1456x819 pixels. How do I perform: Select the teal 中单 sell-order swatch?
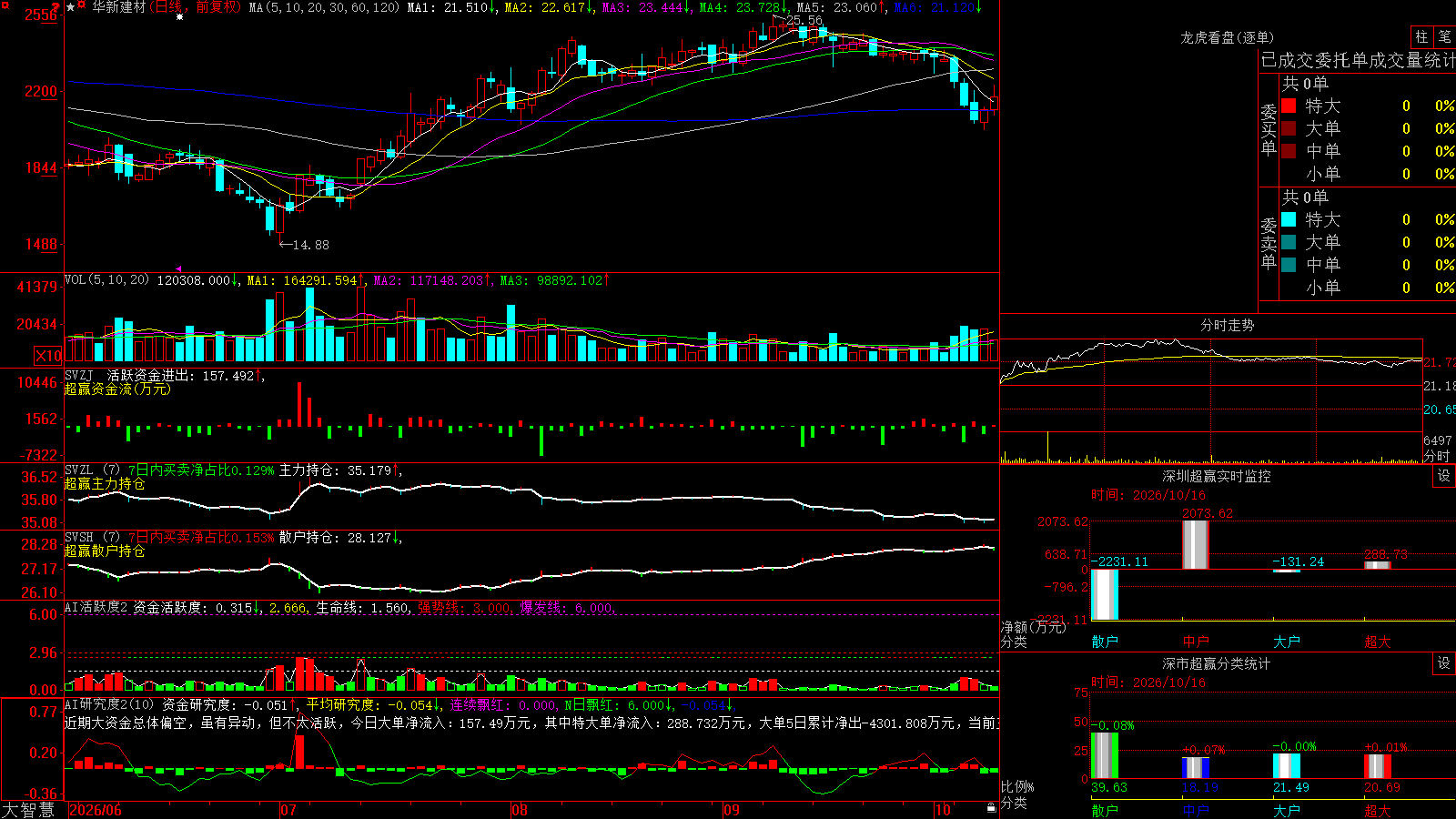(1289, 265)
